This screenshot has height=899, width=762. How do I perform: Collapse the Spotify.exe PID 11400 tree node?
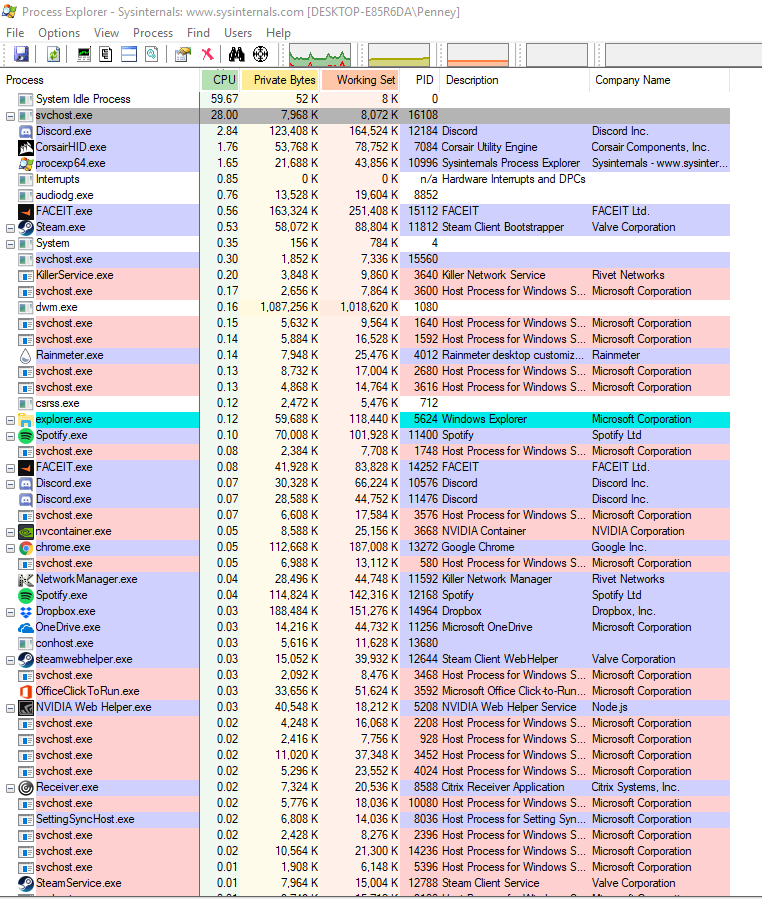tap(10, 436)
